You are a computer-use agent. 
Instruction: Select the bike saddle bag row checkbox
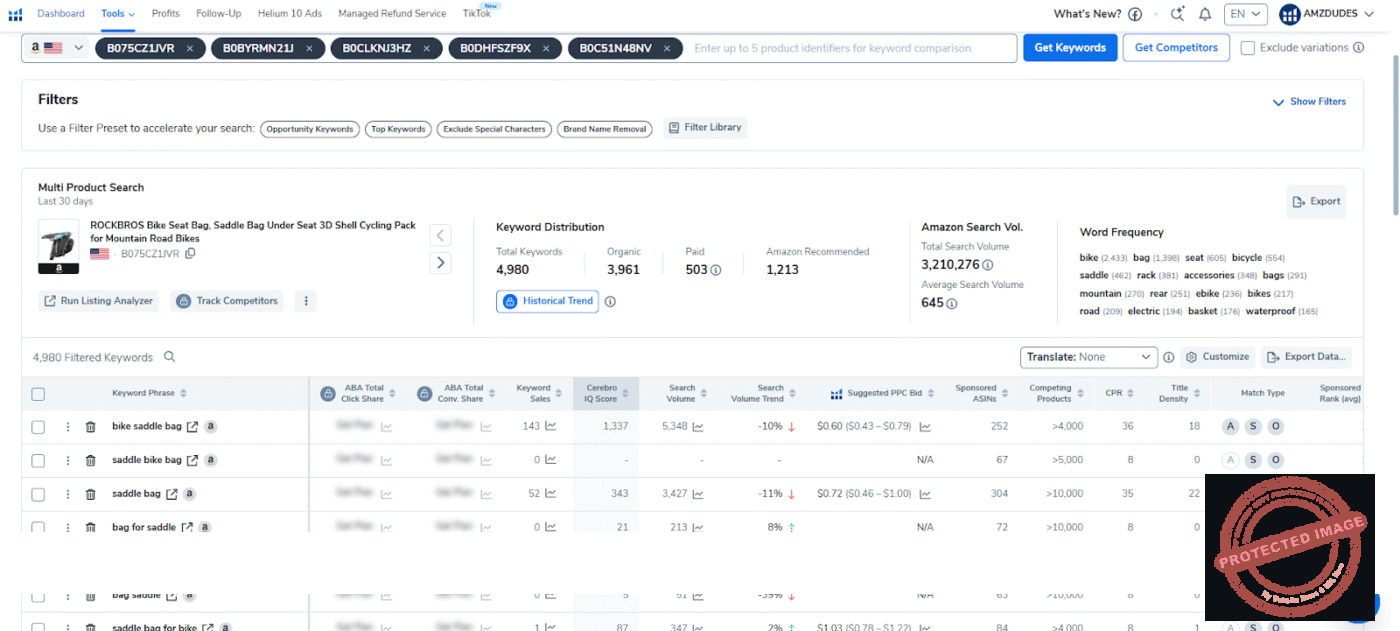pyautogui.click(x=38, y=427)
